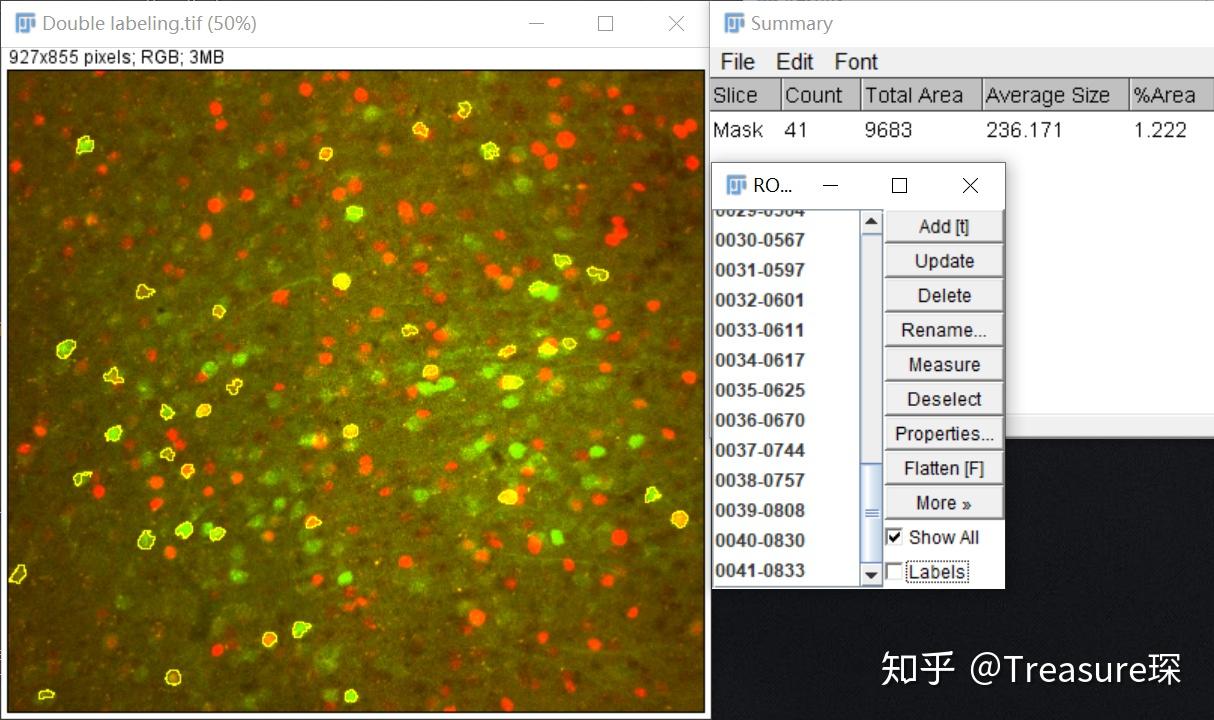Flatten the overlay with Flatten [F]
This screenshot has height=720, width=1214.
943,467
